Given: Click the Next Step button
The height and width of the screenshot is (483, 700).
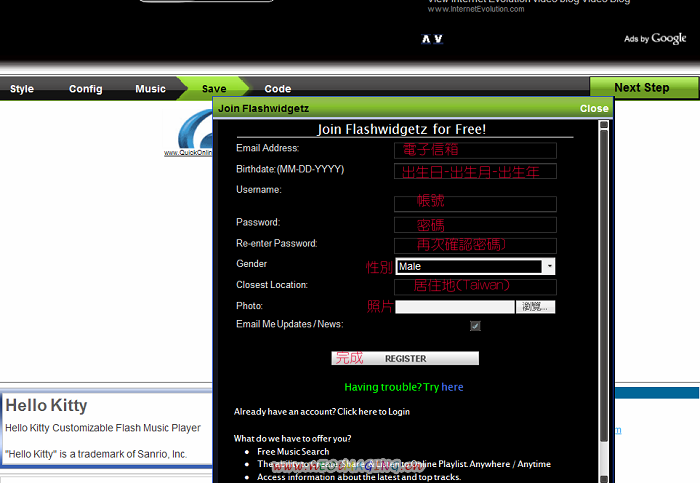Looking at the screenshot, I should click(x=642, y=87).
